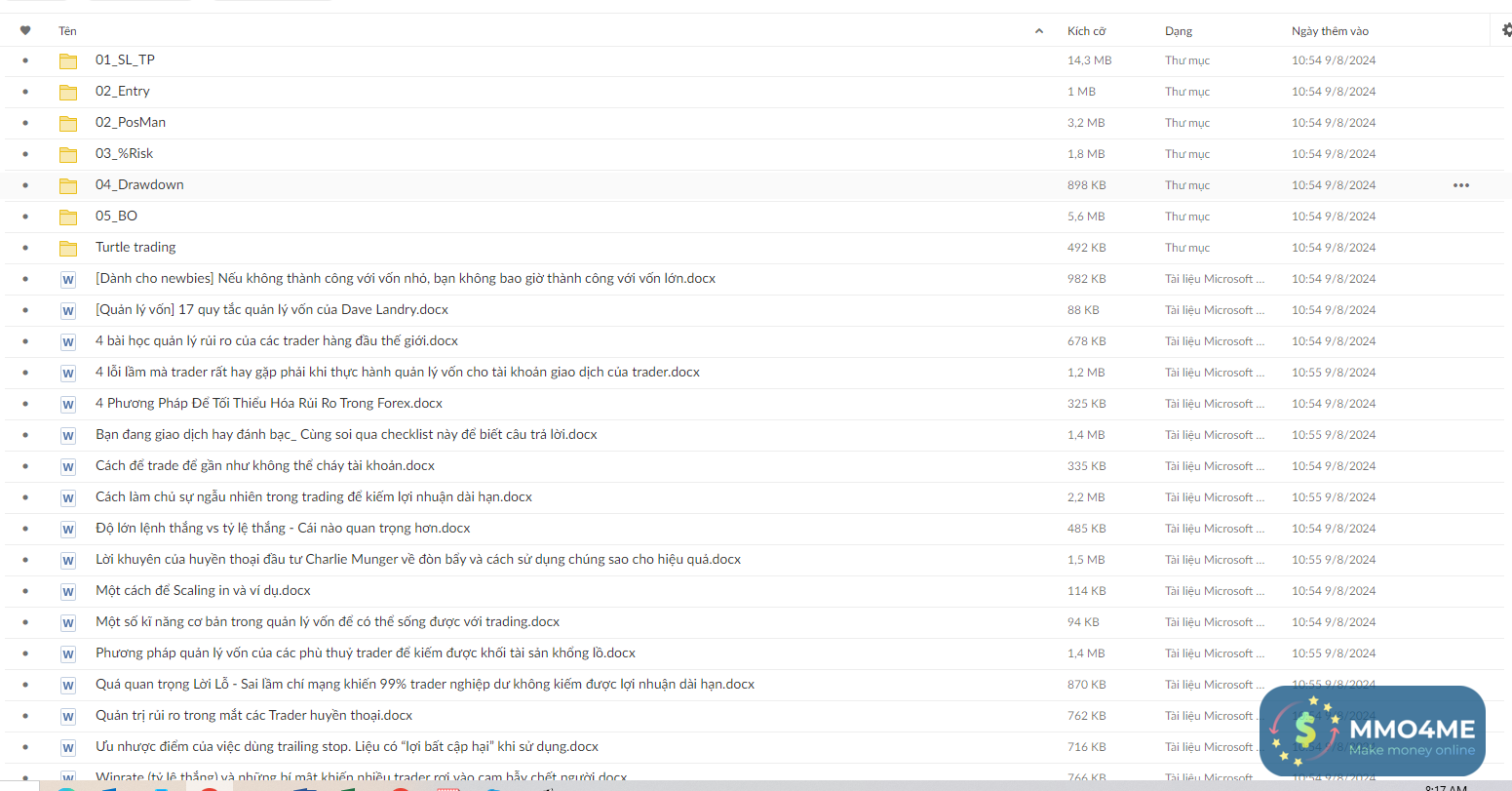Click Word icon of 'Độ lớn lệnh thắng' file
1512x791 pixels.
[68, 530]
